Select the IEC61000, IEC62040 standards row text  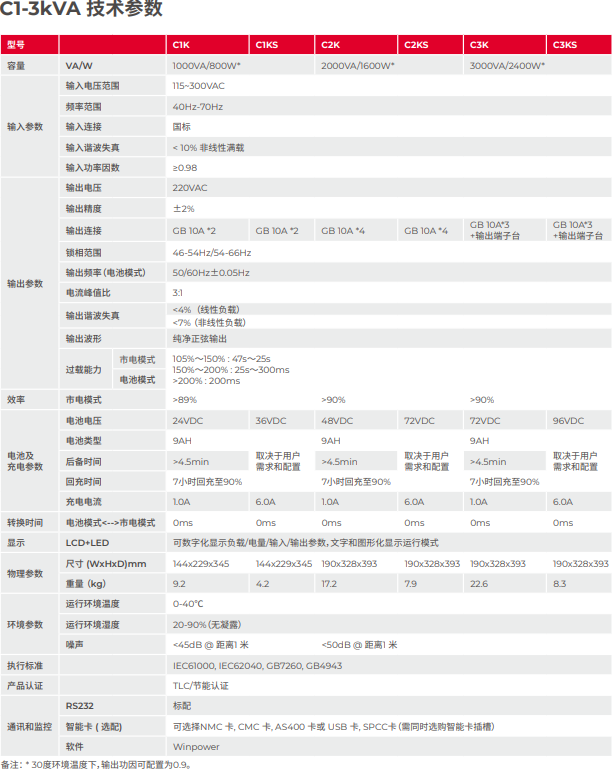[x=257, y=665]
